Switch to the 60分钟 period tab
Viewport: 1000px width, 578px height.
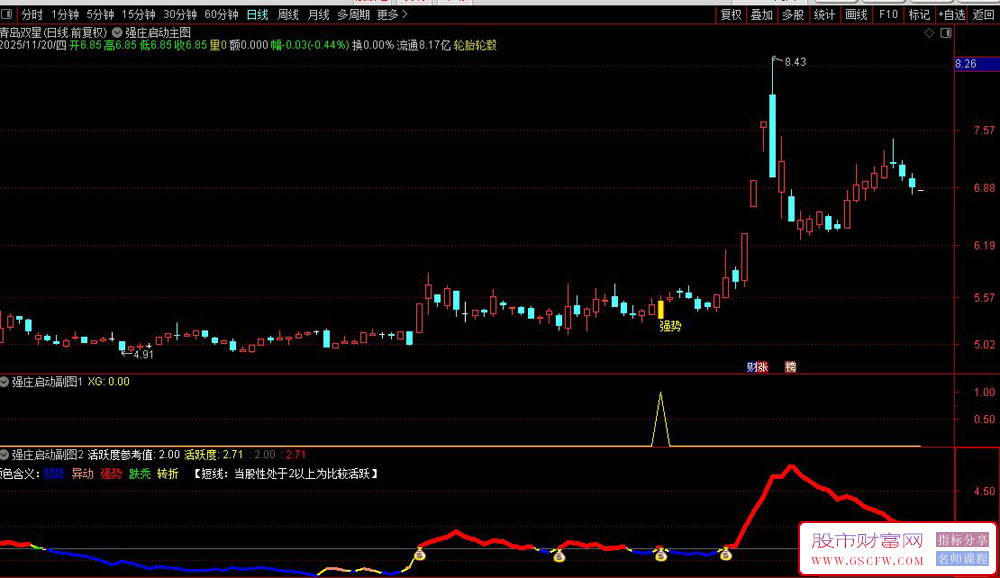point(222,14)
